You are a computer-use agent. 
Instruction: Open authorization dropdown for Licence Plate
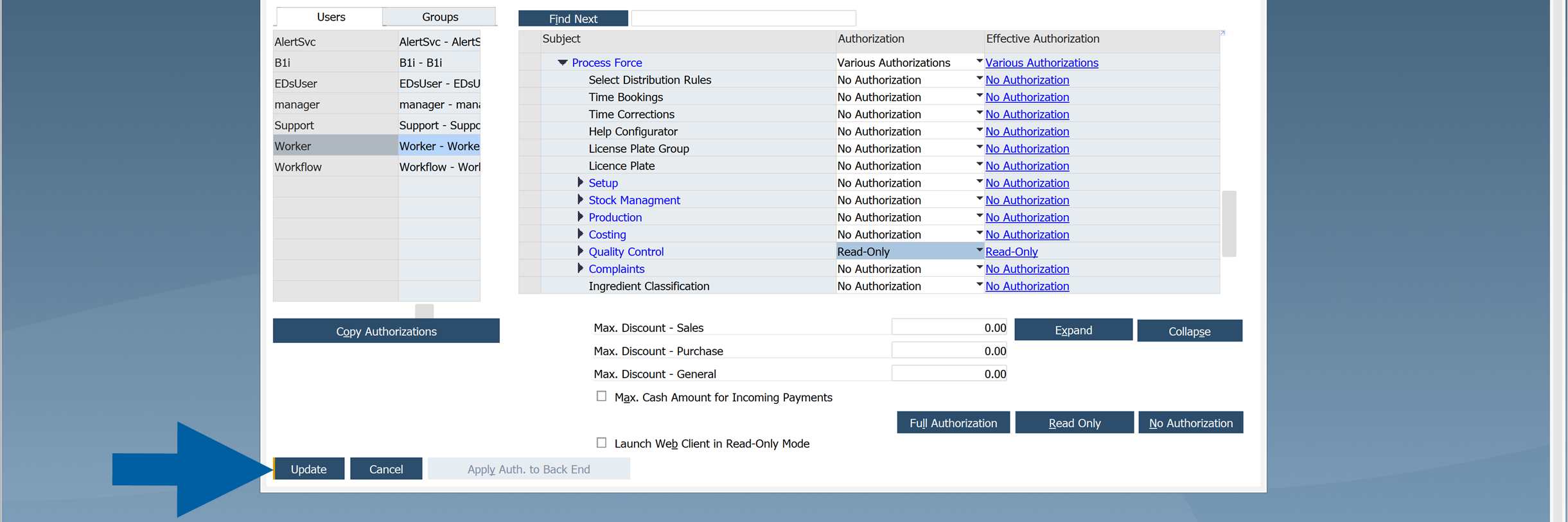point(979,164)
